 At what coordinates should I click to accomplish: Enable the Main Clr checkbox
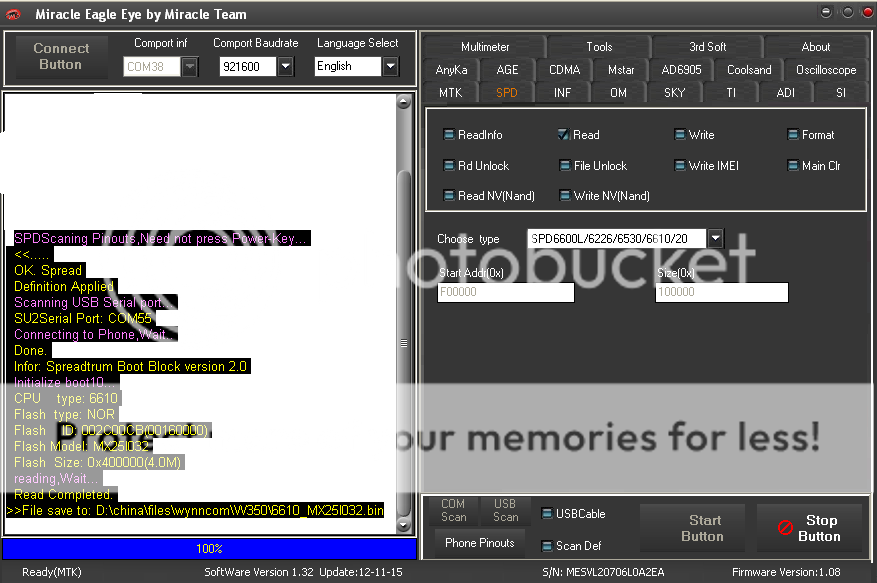point(793,165)
